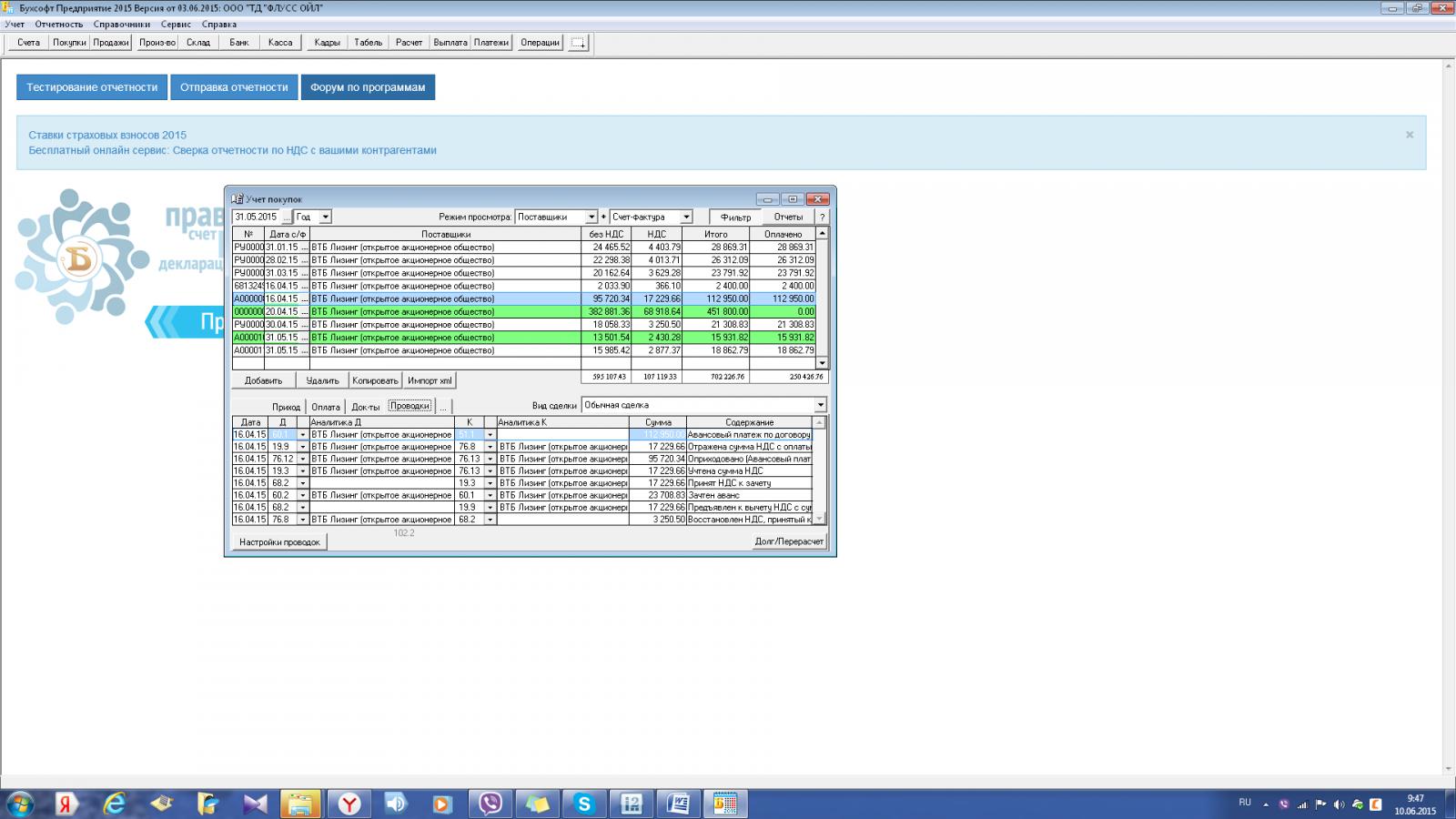The width and height of the screenshot is (1456, 819).
Task: Launch Skype from the taskbar
Action: coord(584,804)
